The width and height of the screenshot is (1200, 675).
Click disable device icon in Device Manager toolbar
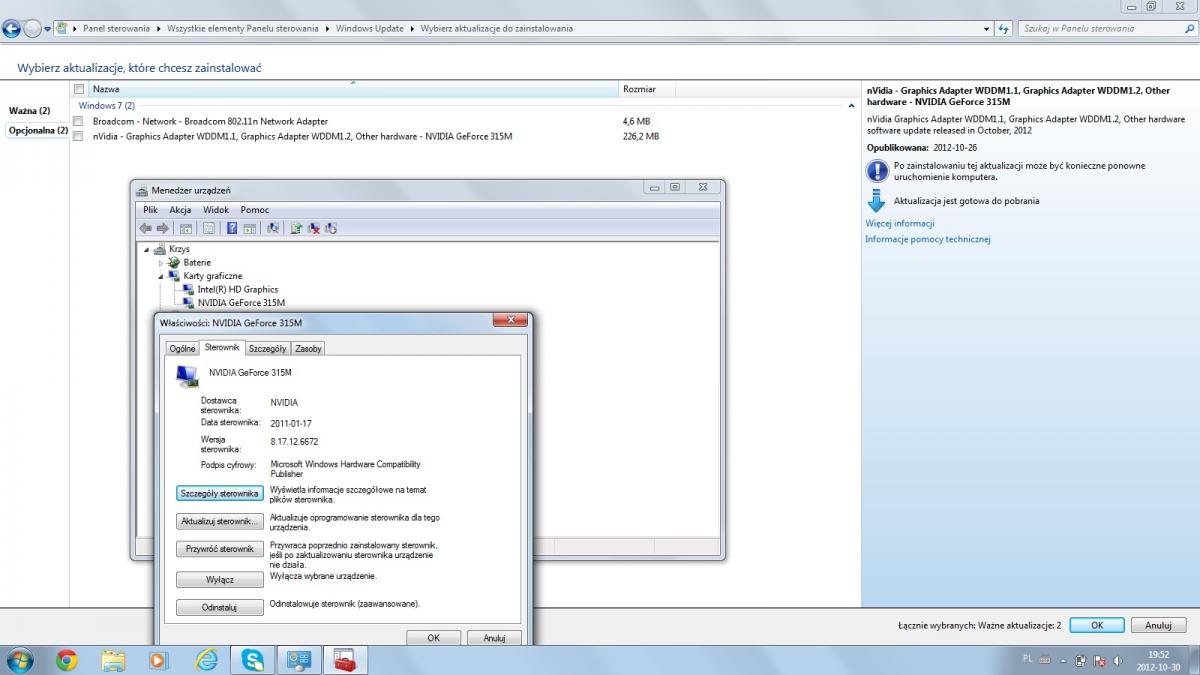(x=331, y=229)
